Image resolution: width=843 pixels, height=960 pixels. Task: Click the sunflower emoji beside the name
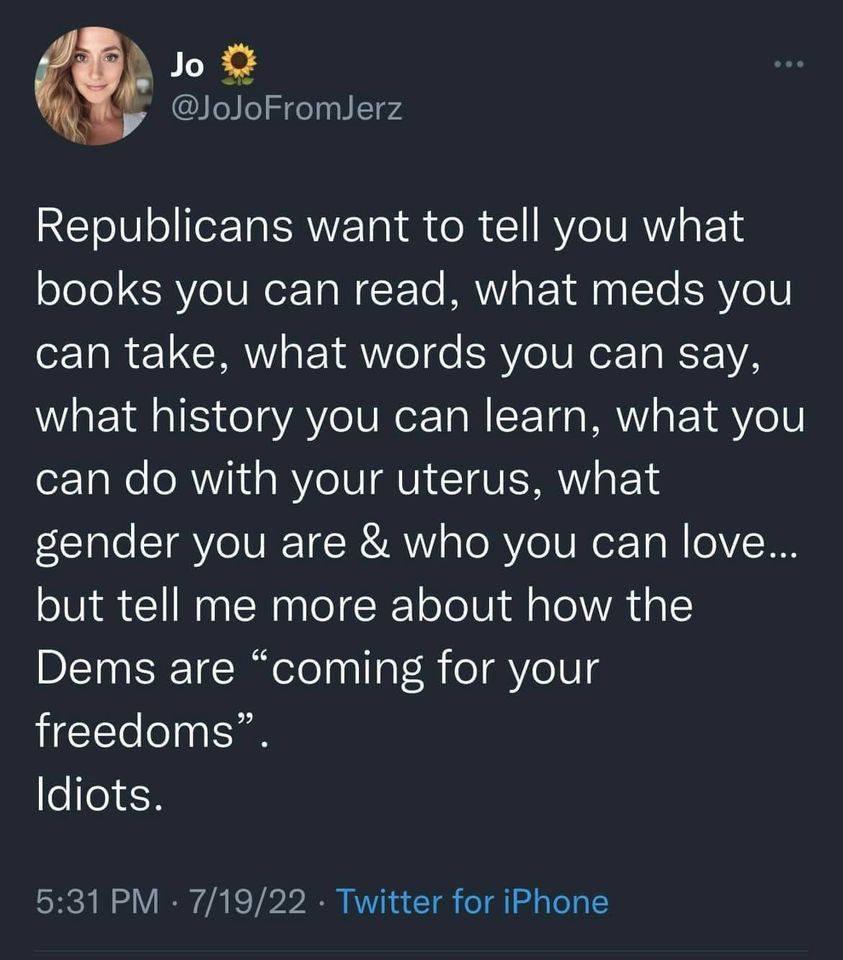click(x=238, y=64)
